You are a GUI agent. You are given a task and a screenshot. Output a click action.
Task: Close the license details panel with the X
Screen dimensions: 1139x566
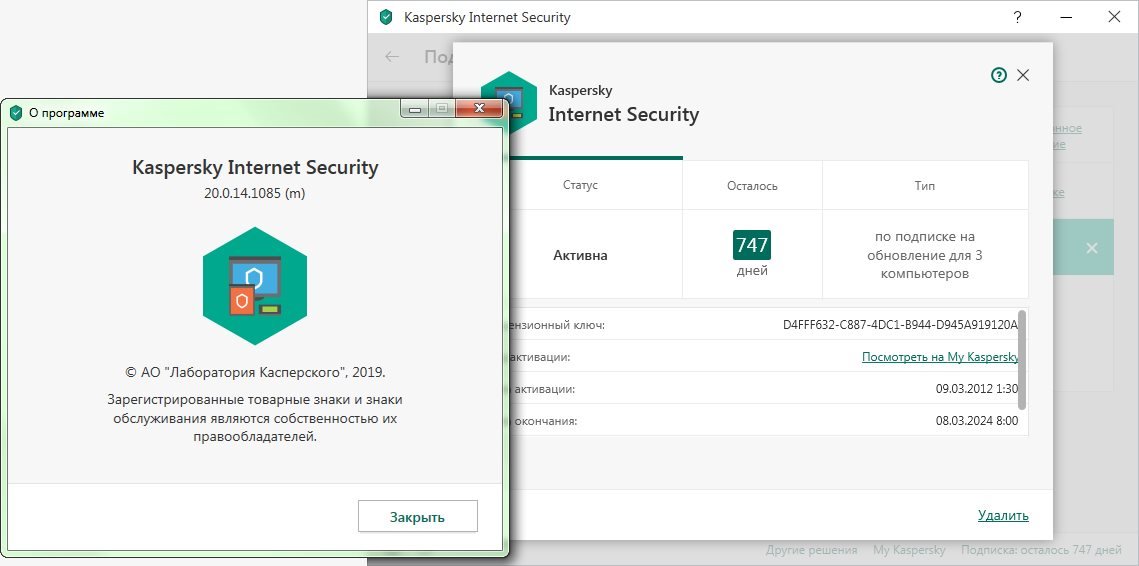1024,75
